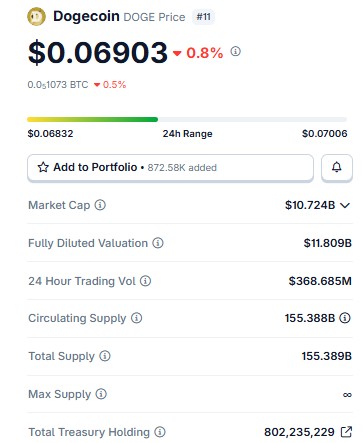Expand the Market Cap chevron dropdown

click(345, 205)
